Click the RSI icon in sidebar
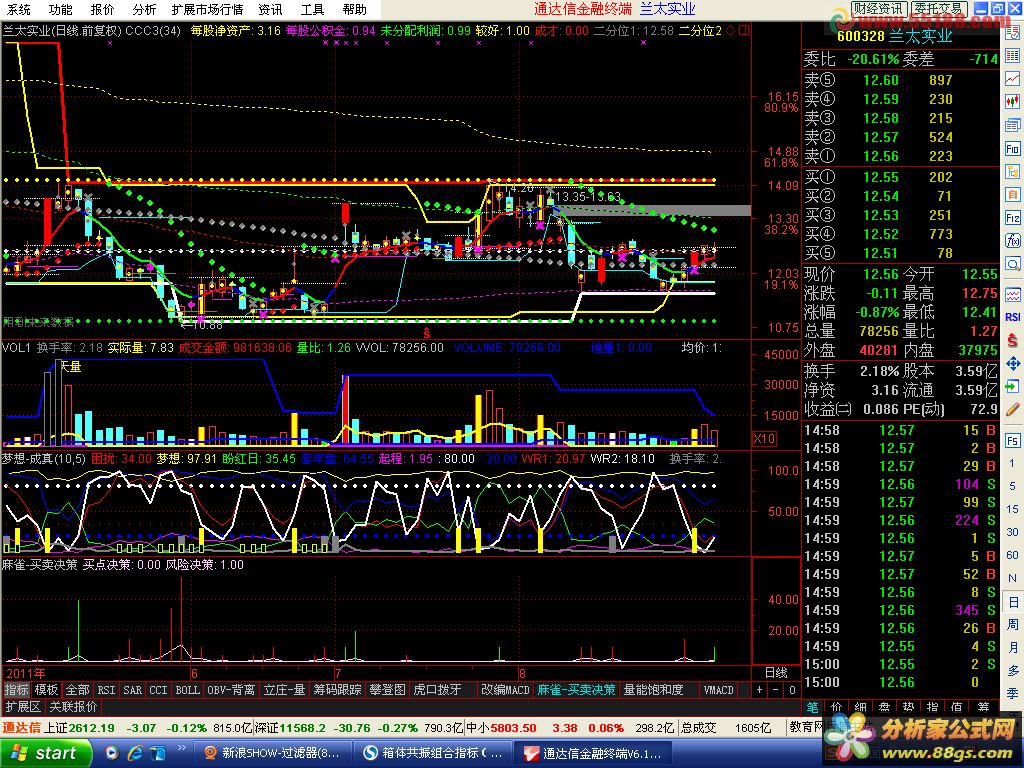The image size is (1024, 768). (x=1013, y=317)
